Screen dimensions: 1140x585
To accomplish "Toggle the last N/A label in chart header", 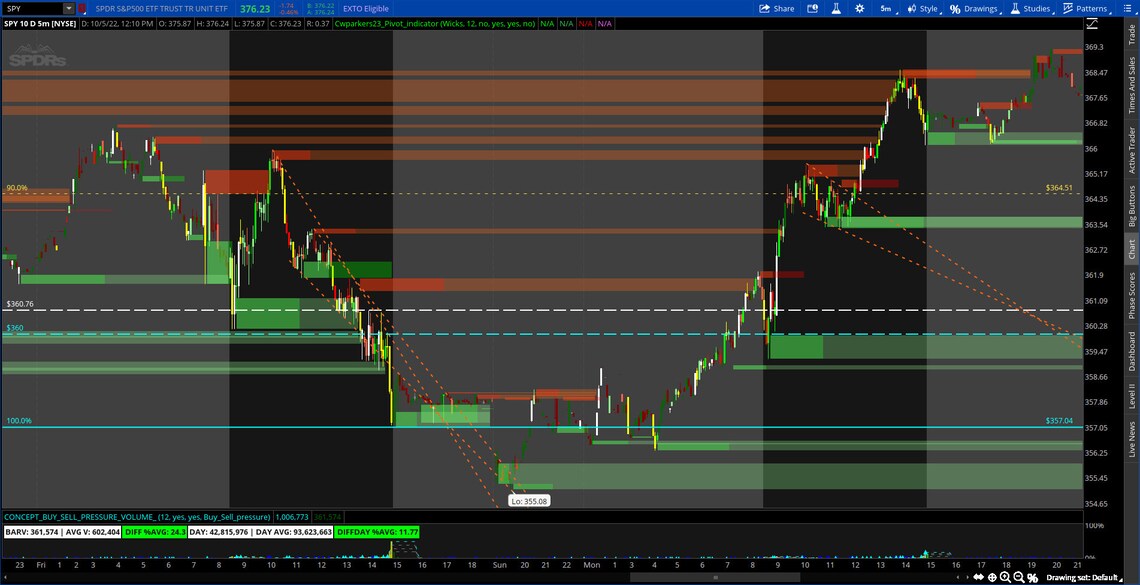I will (607, 23).
